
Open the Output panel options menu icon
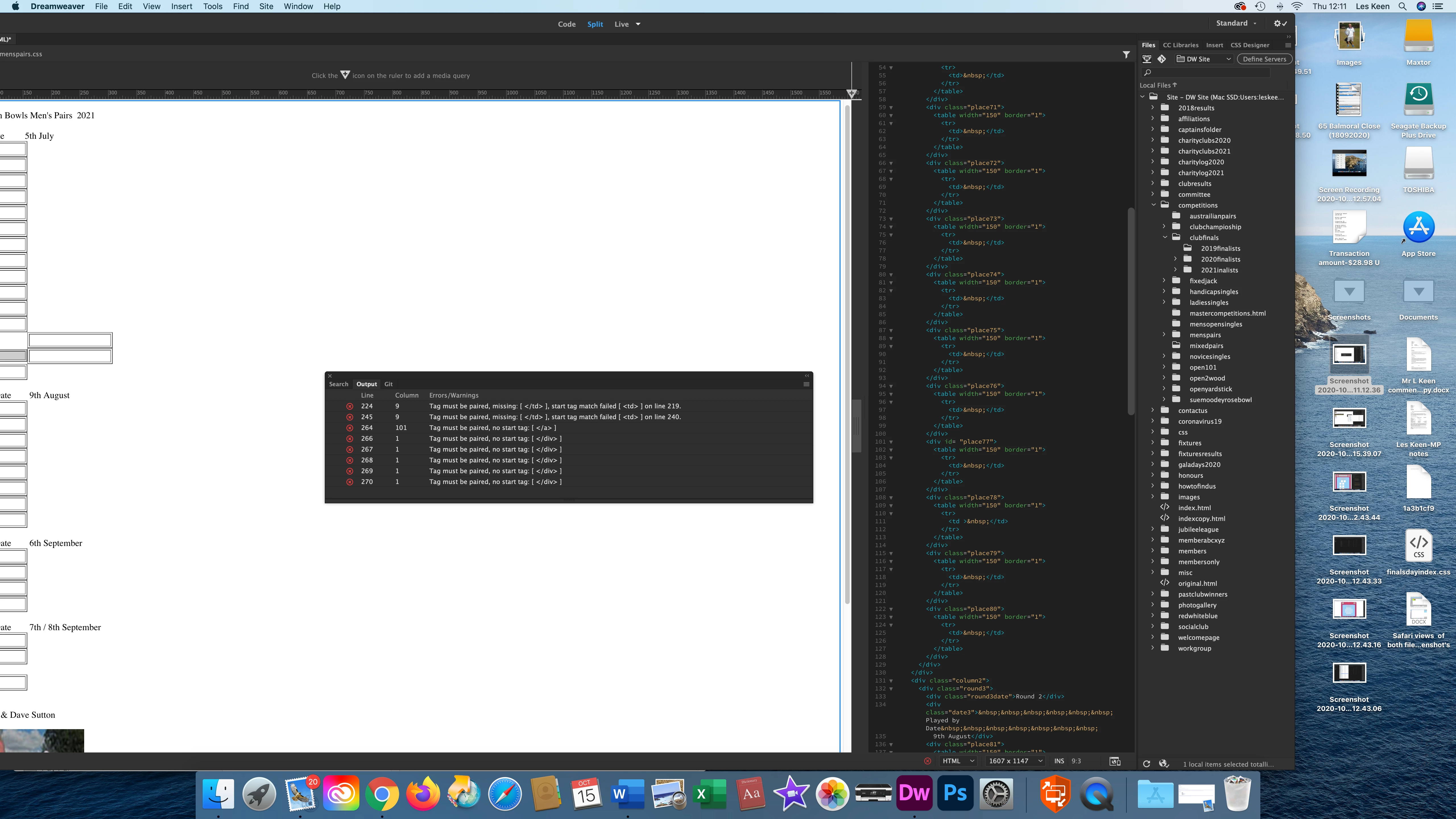[806, 384]
